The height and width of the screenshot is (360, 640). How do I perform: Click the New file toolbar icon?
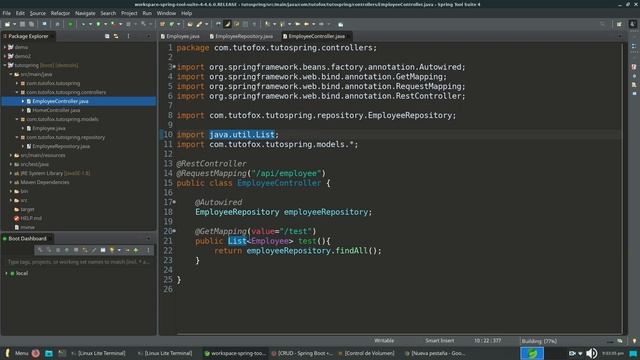tap(7, 24)
